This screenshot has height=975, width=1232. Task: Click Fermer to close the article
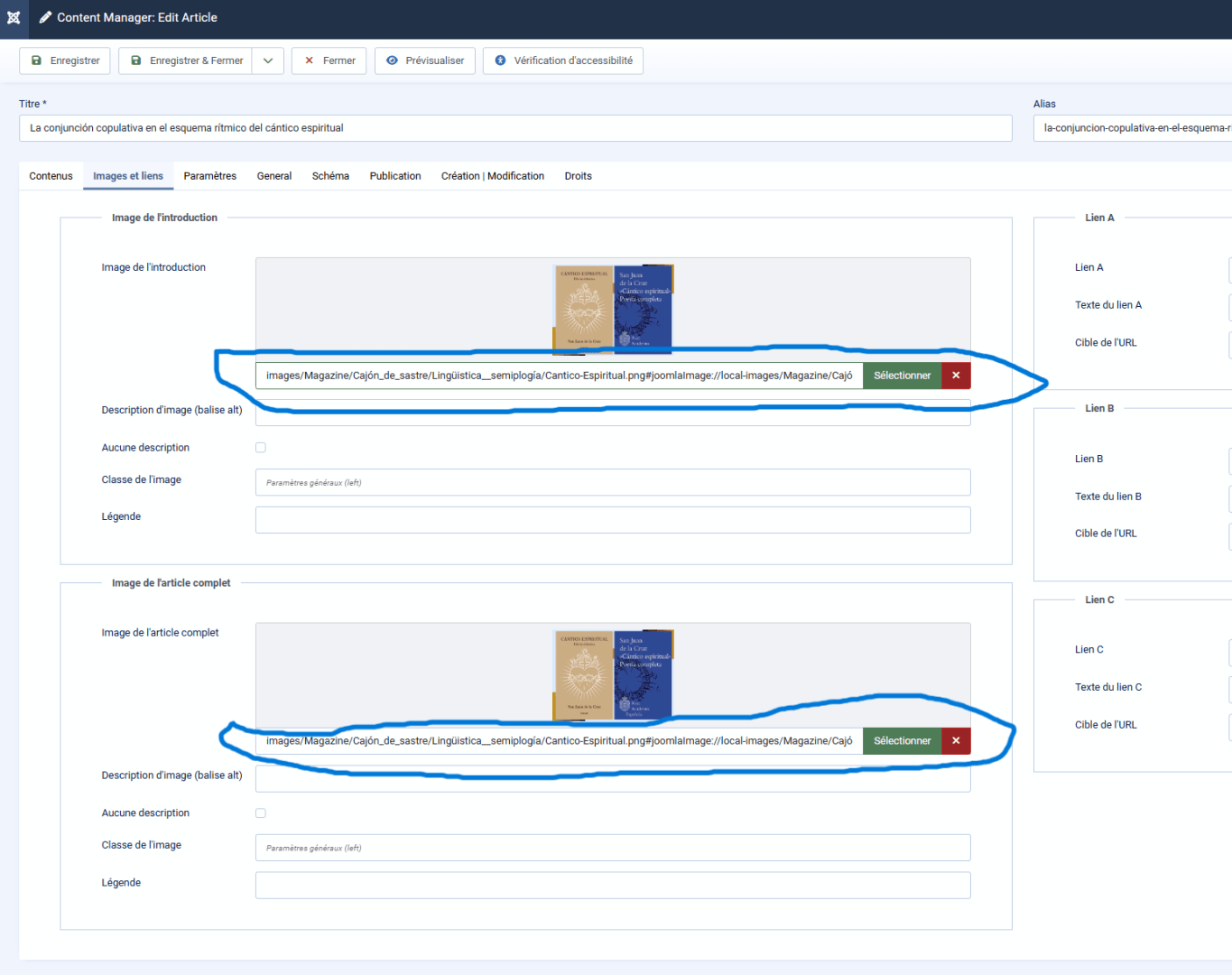click(329, 60)
